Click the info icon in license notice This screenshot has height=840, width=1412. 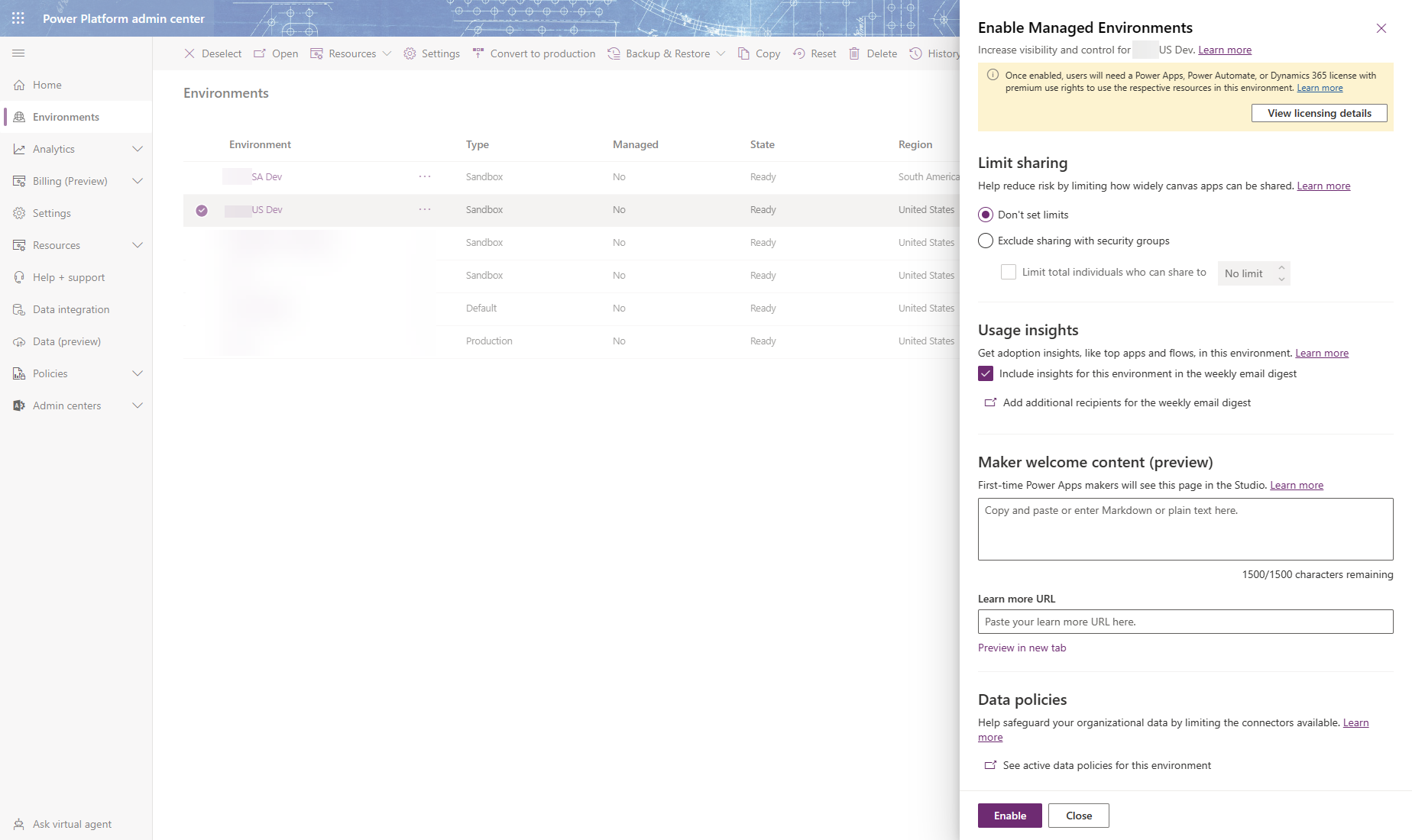(993, 75)
